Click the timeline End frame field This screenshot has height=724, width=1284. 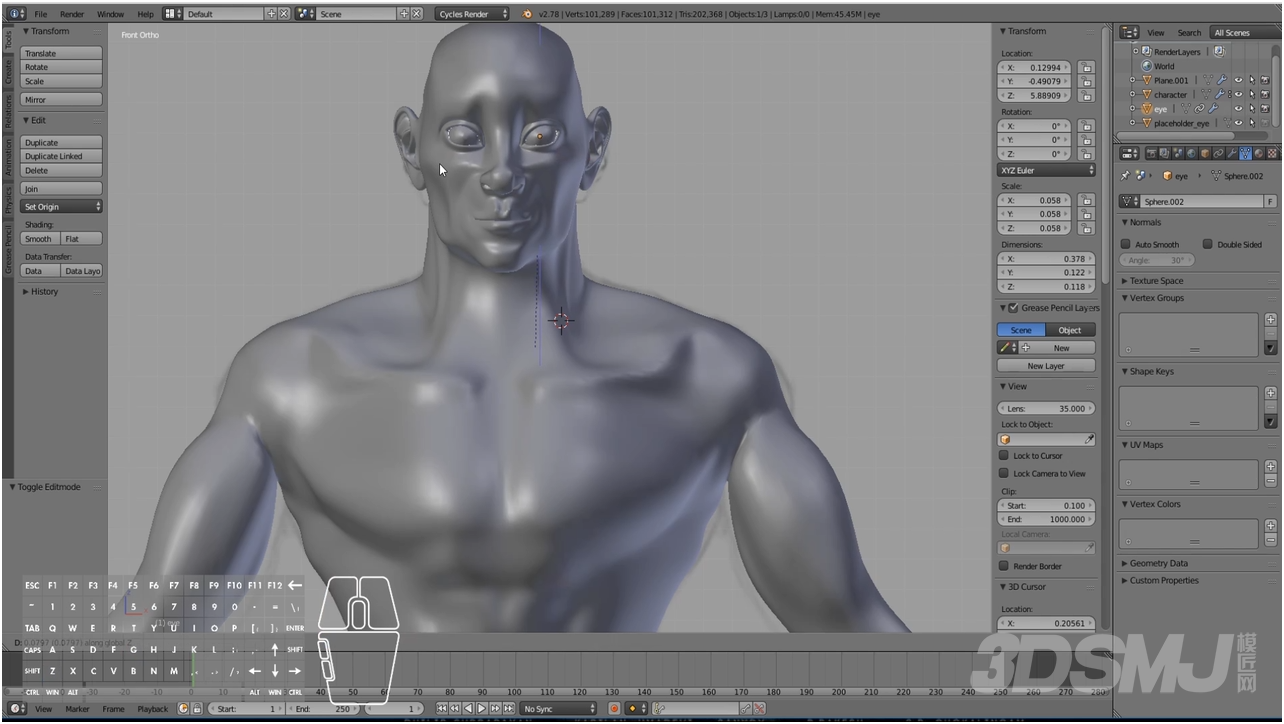coord(324,709)
